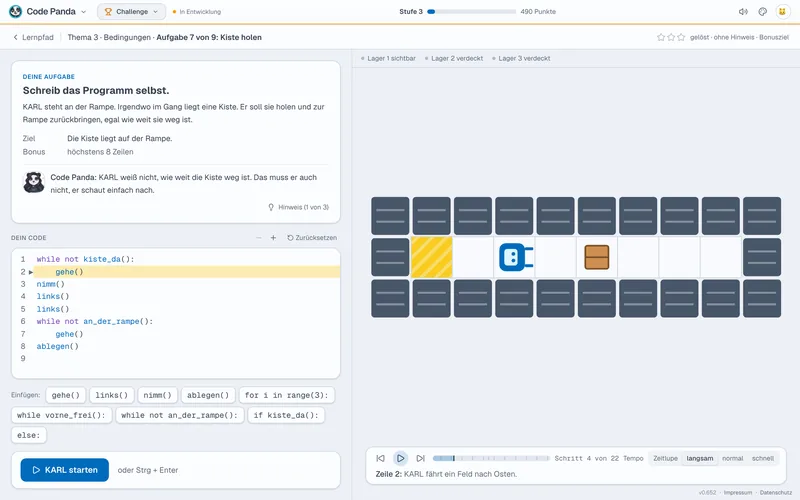Viewport: 800px width, 500px height.
Task: Insert gehe() snippet
Action: click(x=66, y=395)
